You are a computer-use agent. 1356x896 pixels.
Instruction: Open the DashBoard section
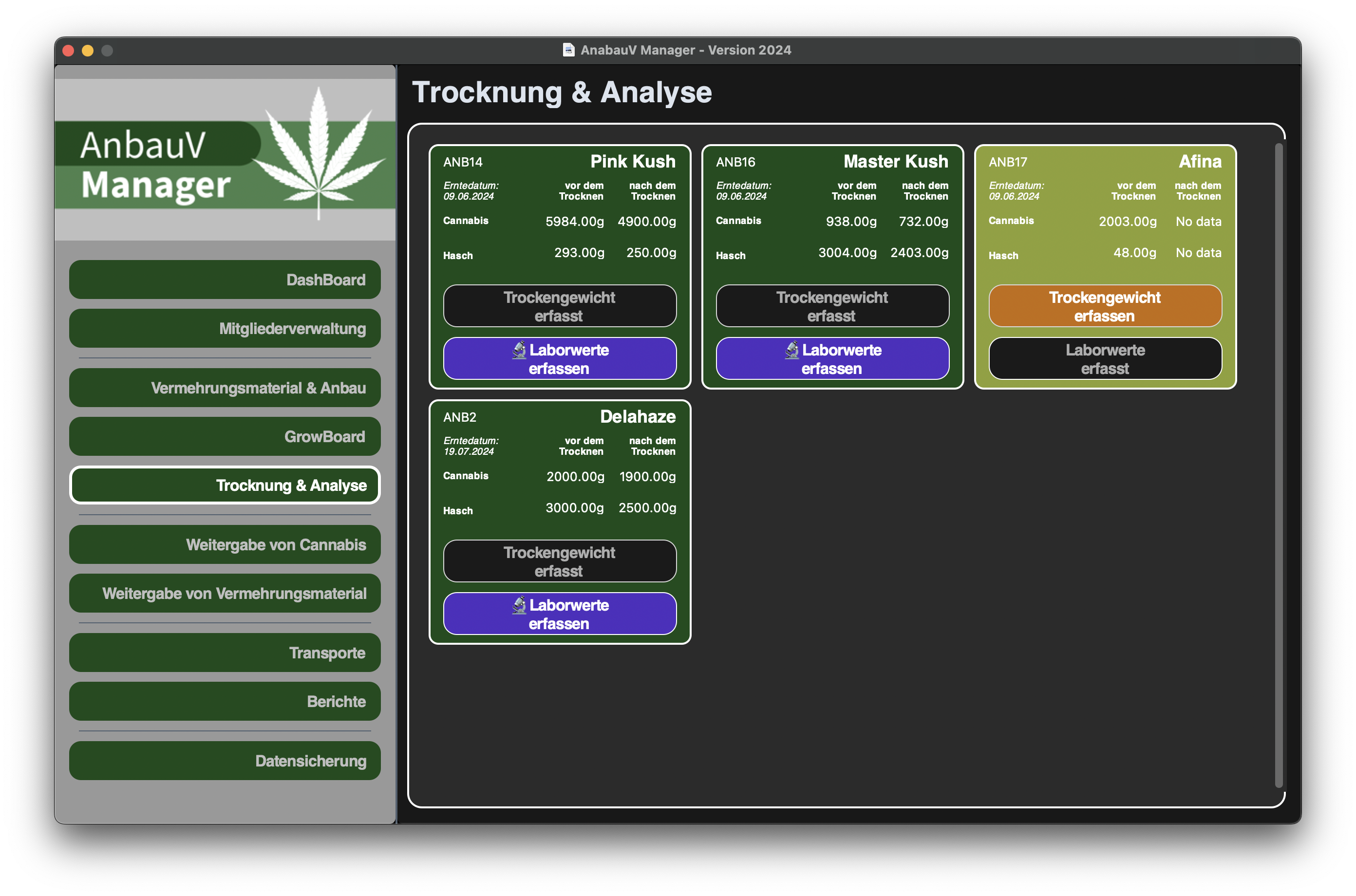click(x=225, y=280)
